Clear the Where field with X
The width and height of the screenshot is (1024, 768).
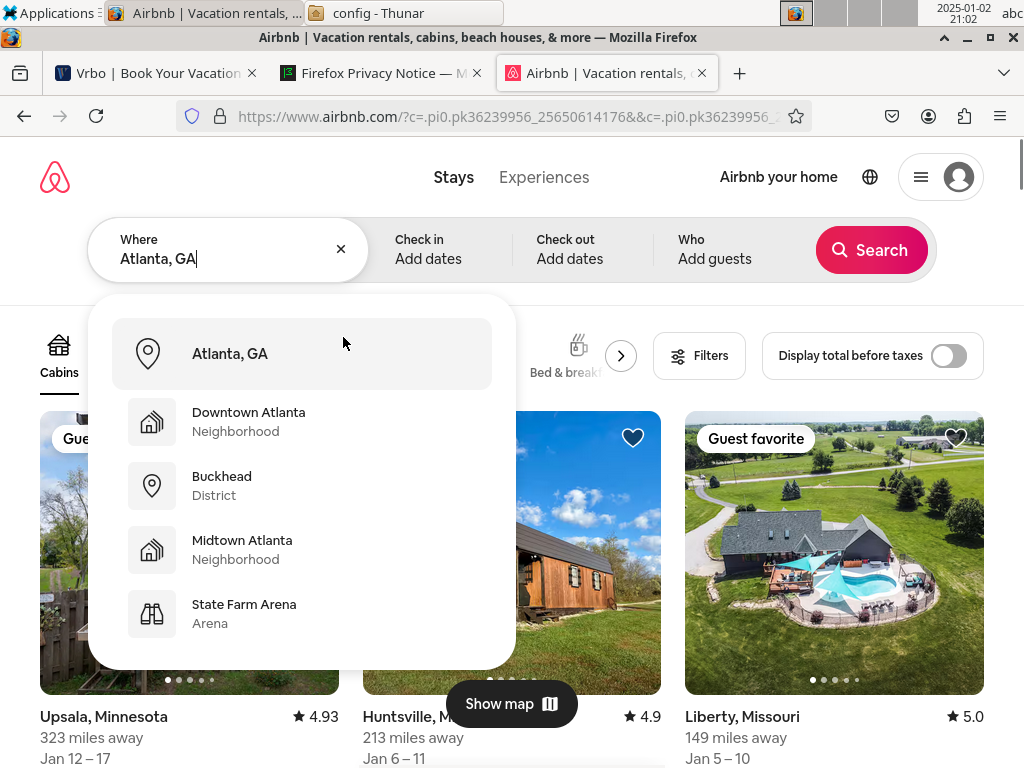[x=341, y=249]
